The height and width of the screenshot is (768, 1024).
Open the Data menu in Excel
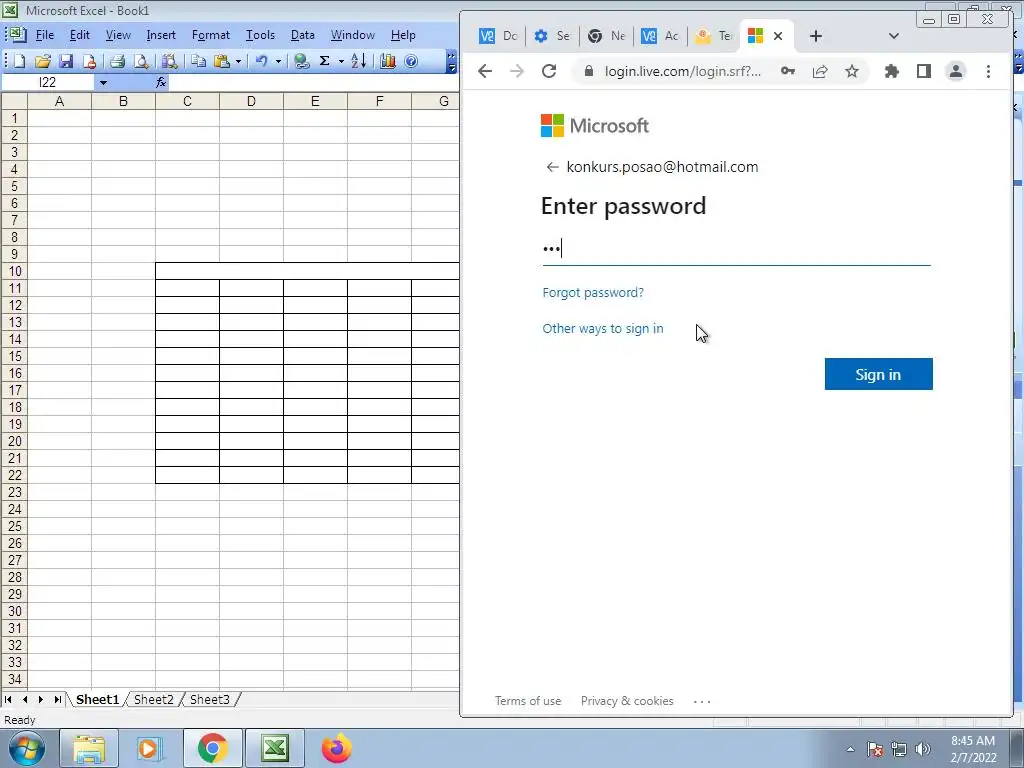[302, 35]
